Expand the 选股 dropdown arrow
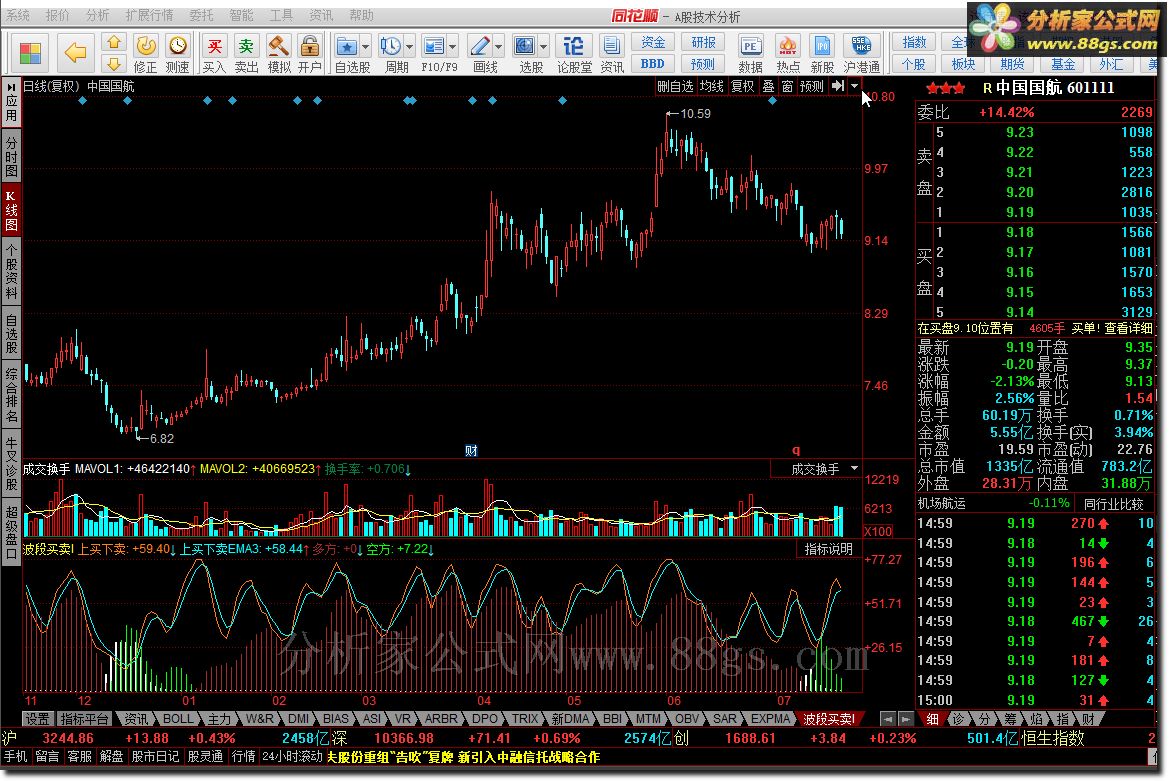 (x=543, y=47)
